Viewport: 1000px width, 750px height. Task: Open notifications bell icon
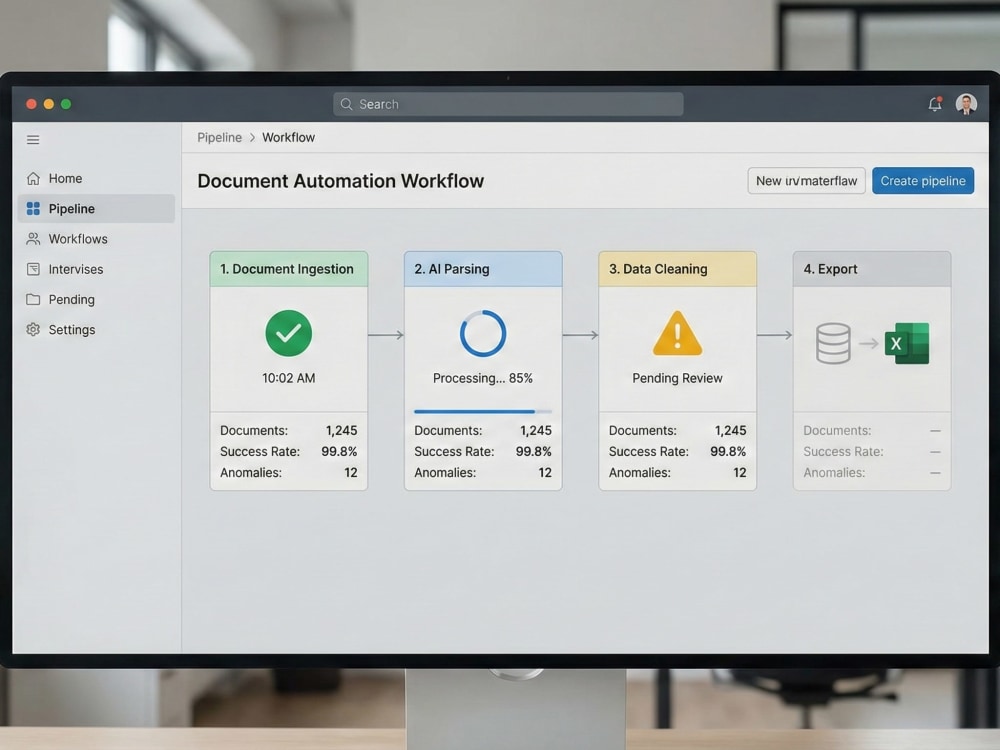click(x=935, y=104)
